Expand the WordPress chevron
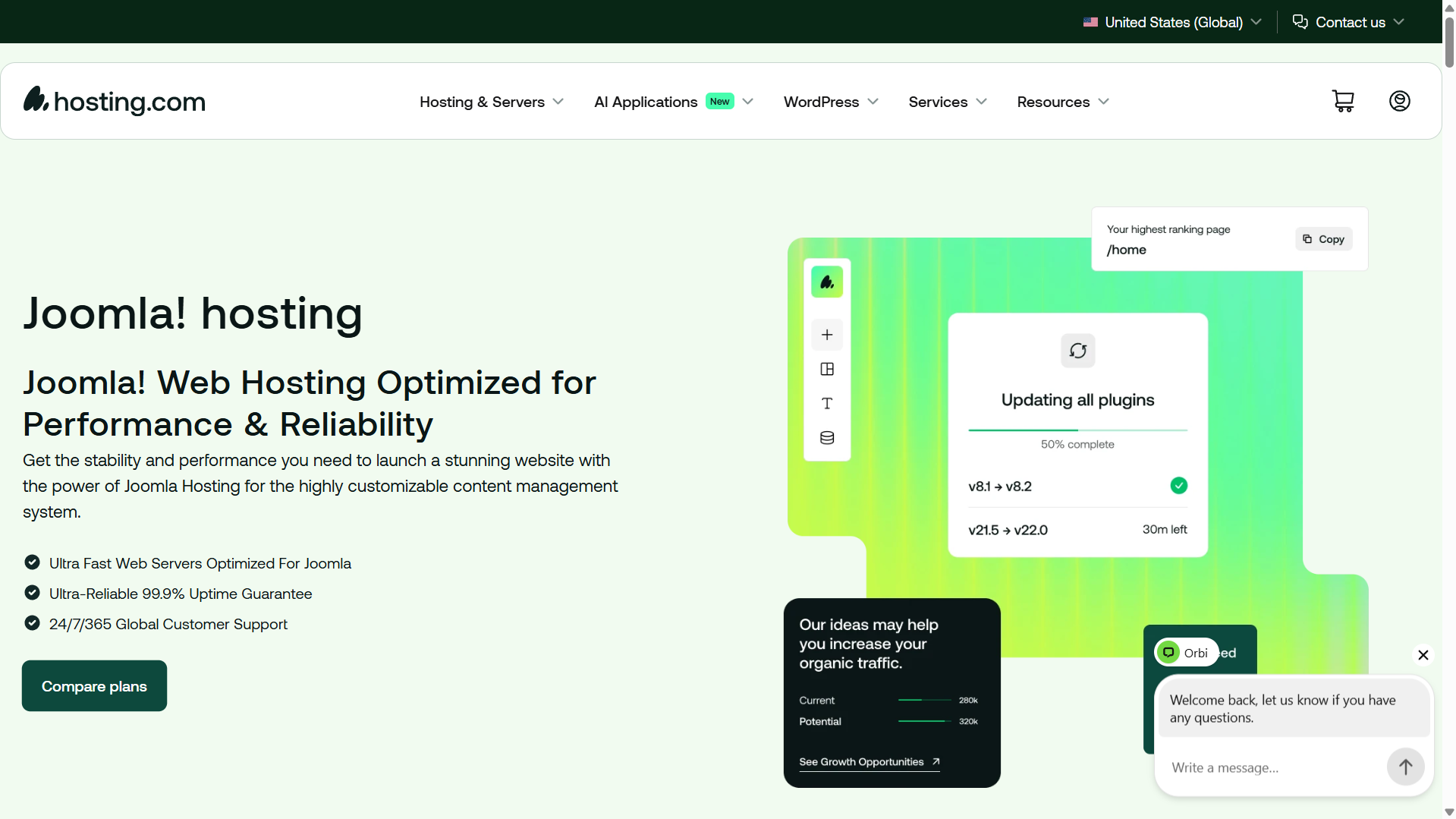Screen dimensions: 1456x819 click(x=873, y=102)
